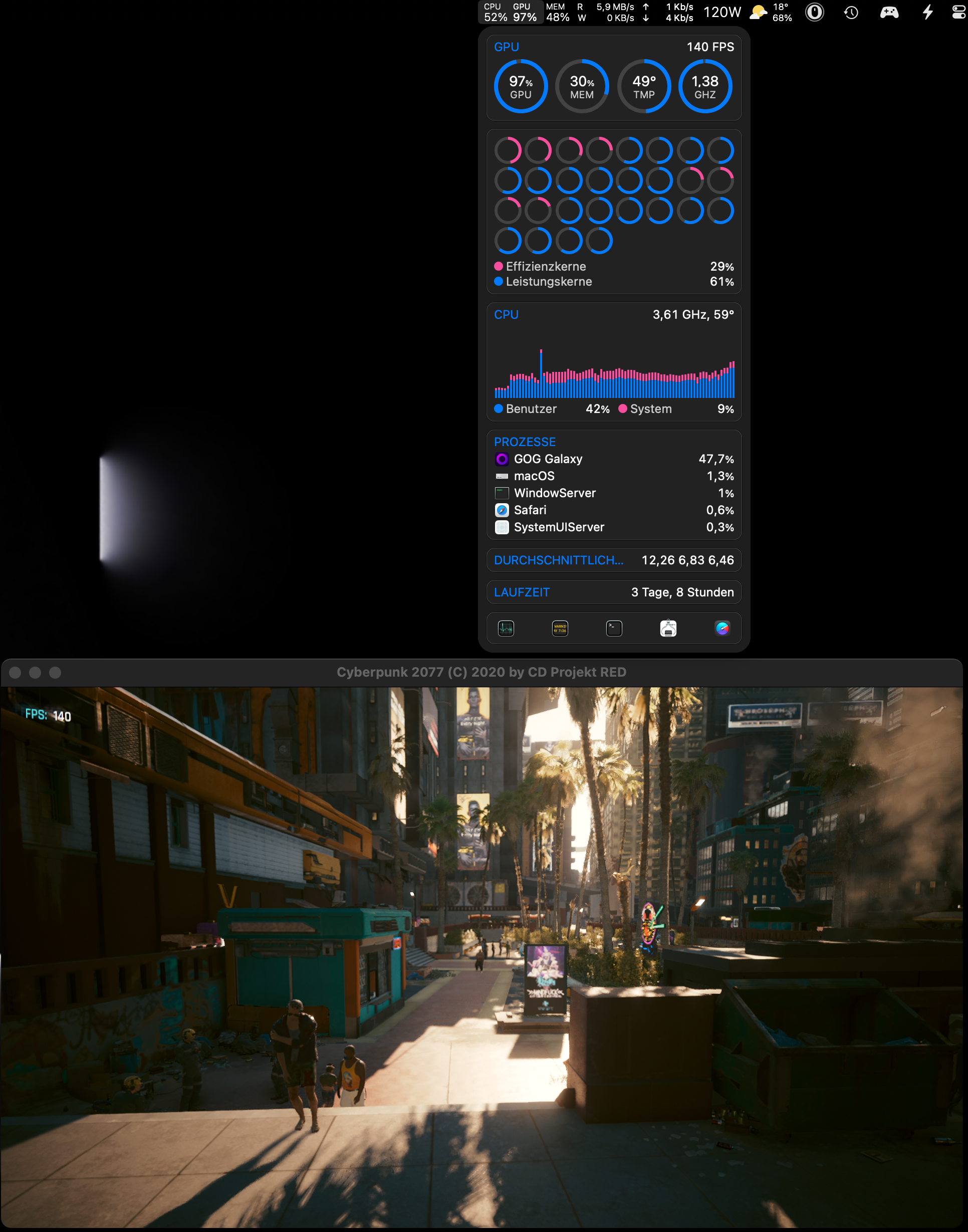Expand the 120W power menu bar readout

click(x=722, y=12)
